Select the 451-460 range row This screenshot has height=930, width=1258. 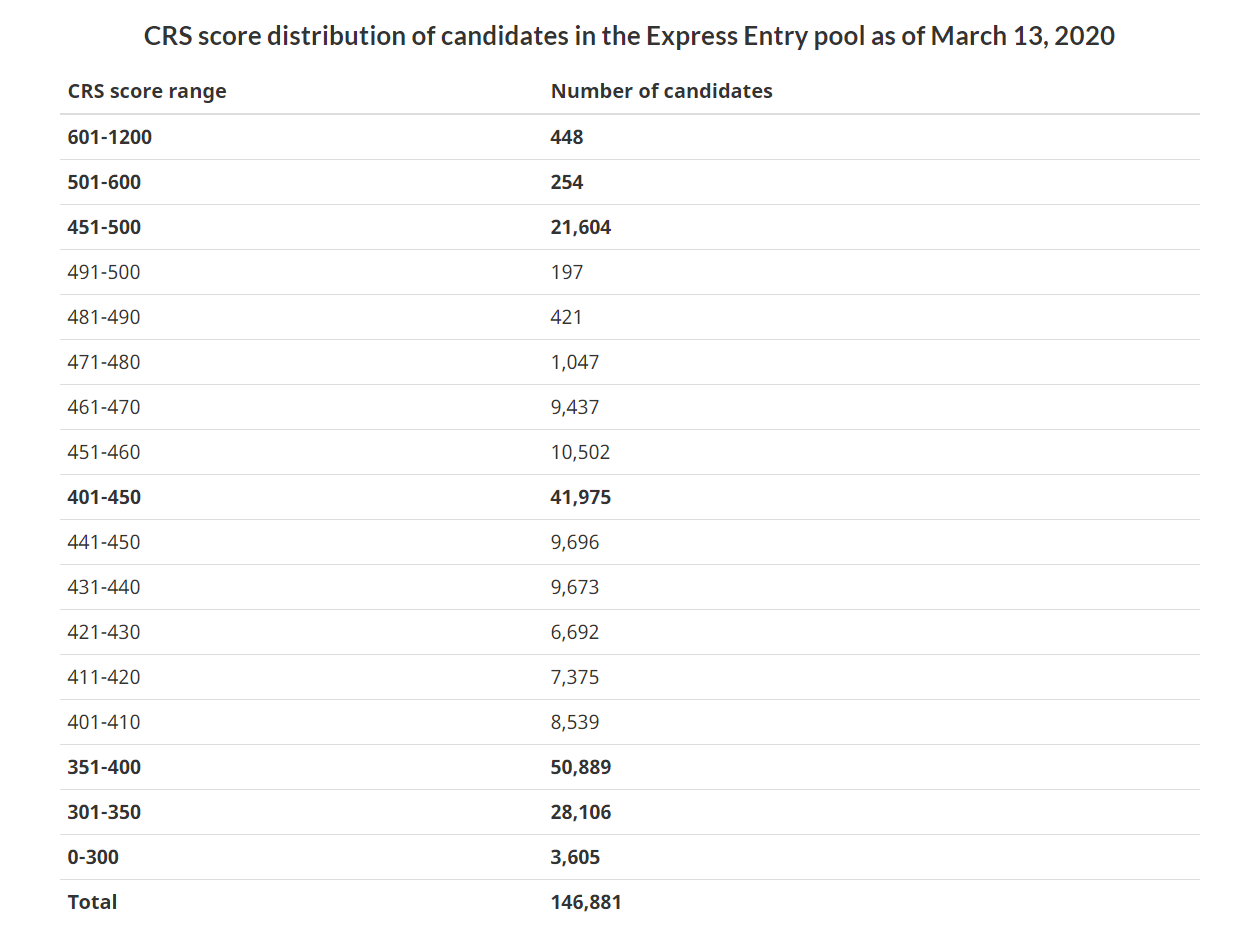pos(629,452)
